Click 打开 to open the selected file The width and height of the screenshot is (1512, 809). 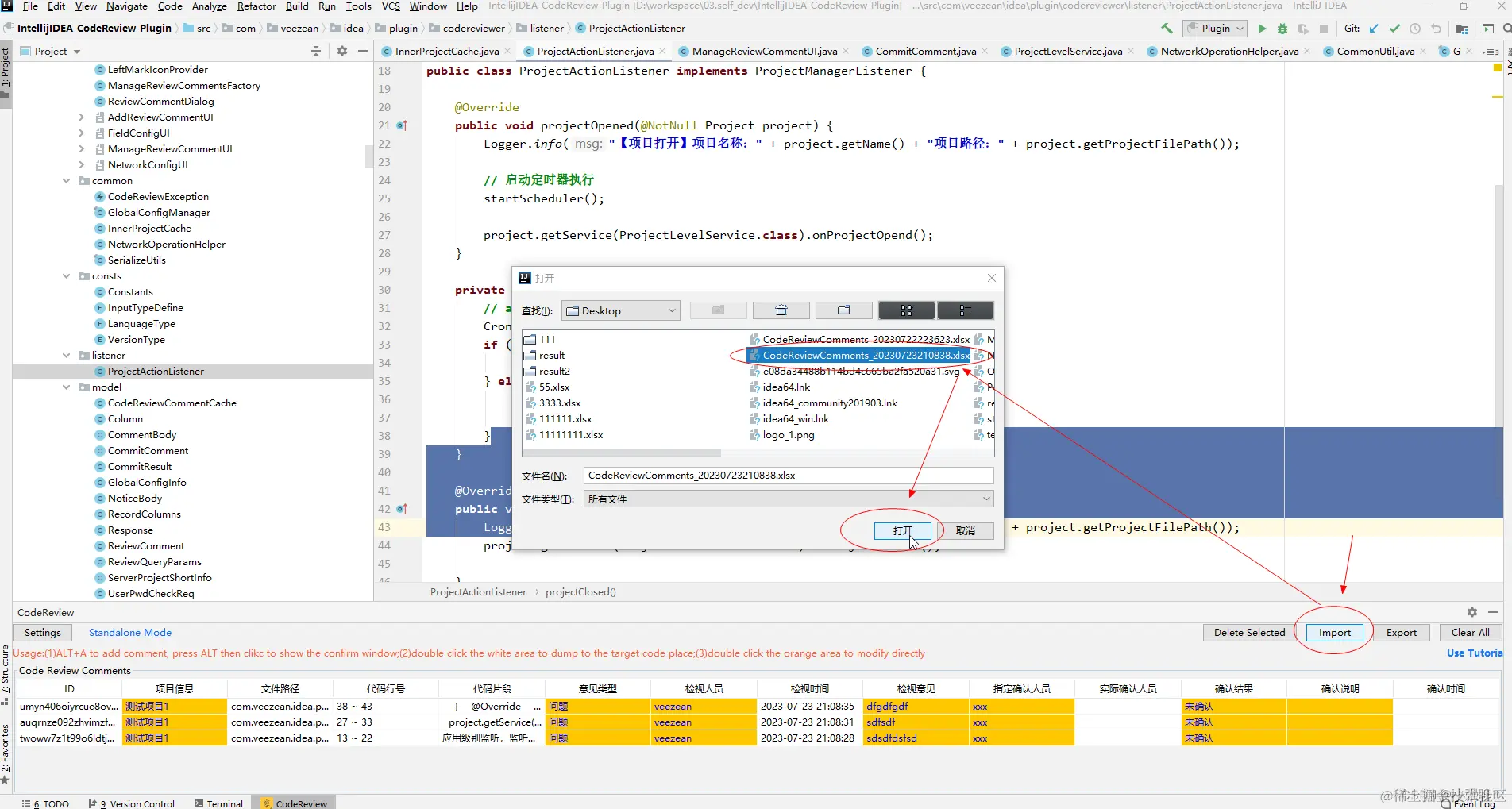click(902, 531)
